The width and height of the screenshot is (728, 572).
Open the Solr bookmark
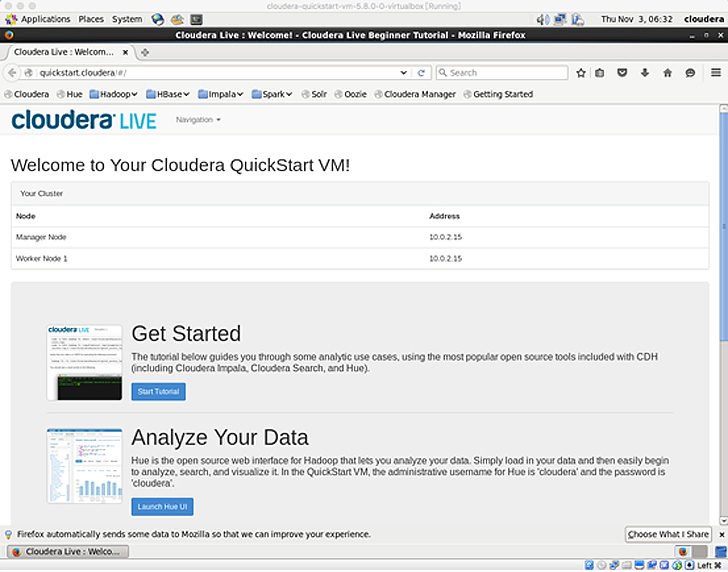click(x=314, y=94)
